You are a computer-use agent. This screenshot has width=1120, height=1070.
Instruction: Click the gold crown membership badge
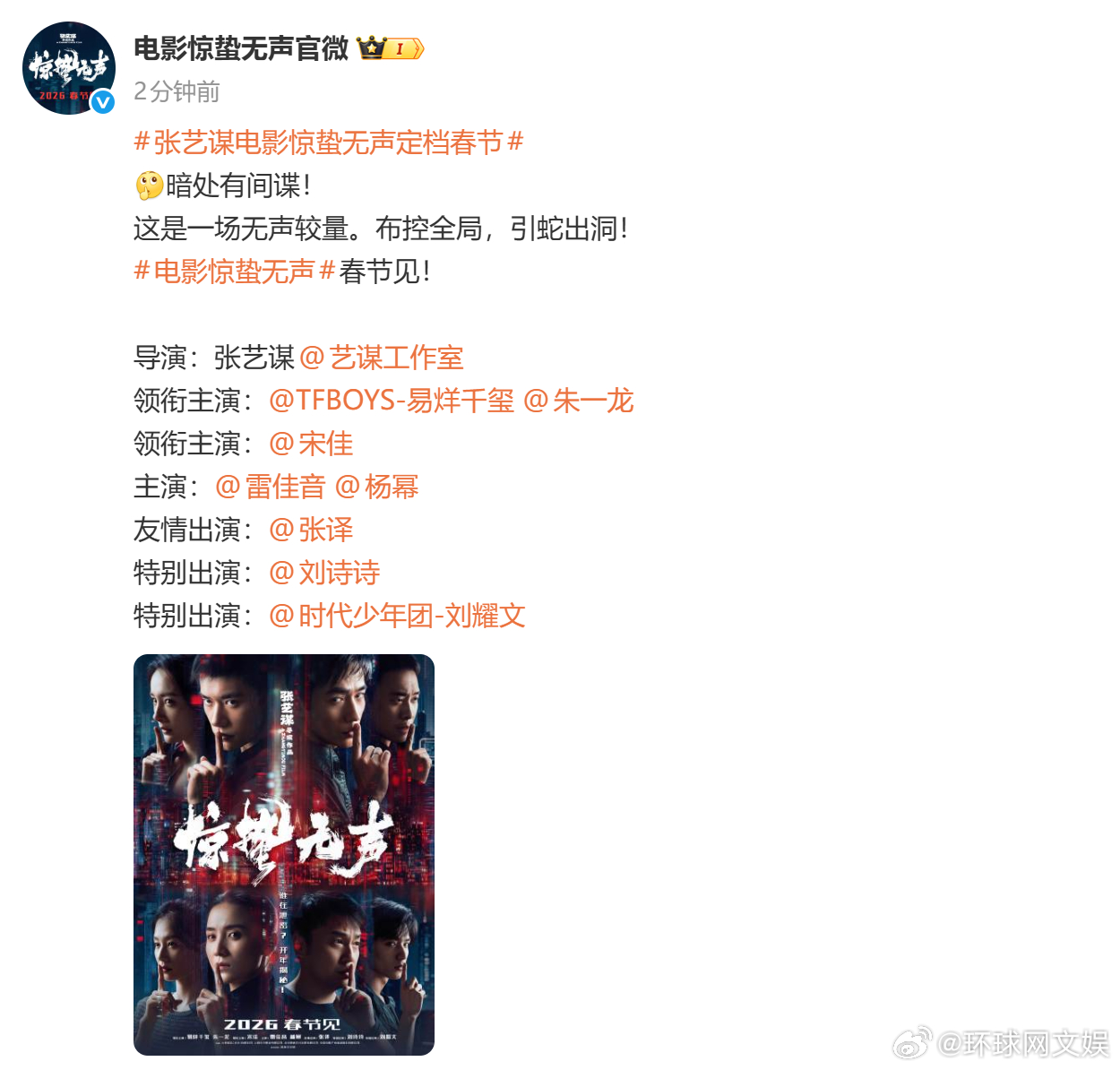tap(391, 48)
